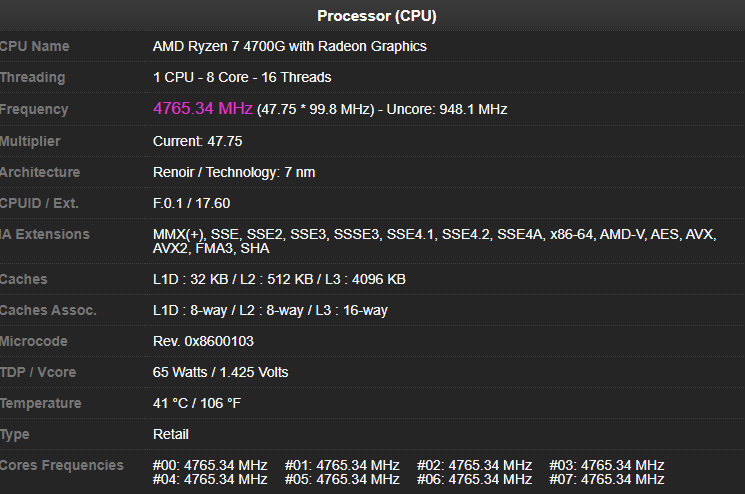Viewport: 745px width, 494px height.
Task: Select the Retail type value
Action: coord(171,434)
